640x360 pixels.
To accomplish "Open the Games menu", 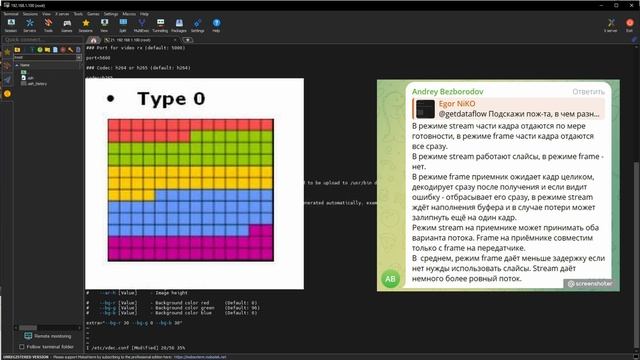I will coord(93,14).
